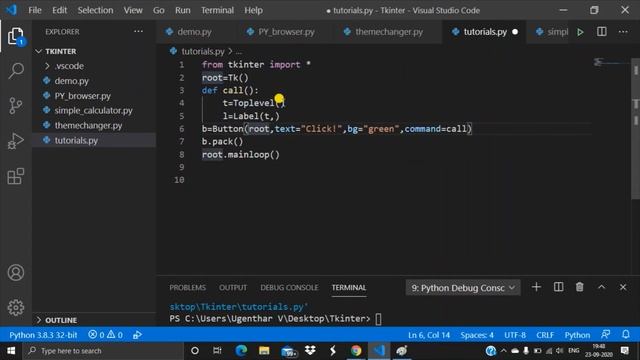Open Explorer views and more actions ellipsis
640x360 pixels.
138,31
